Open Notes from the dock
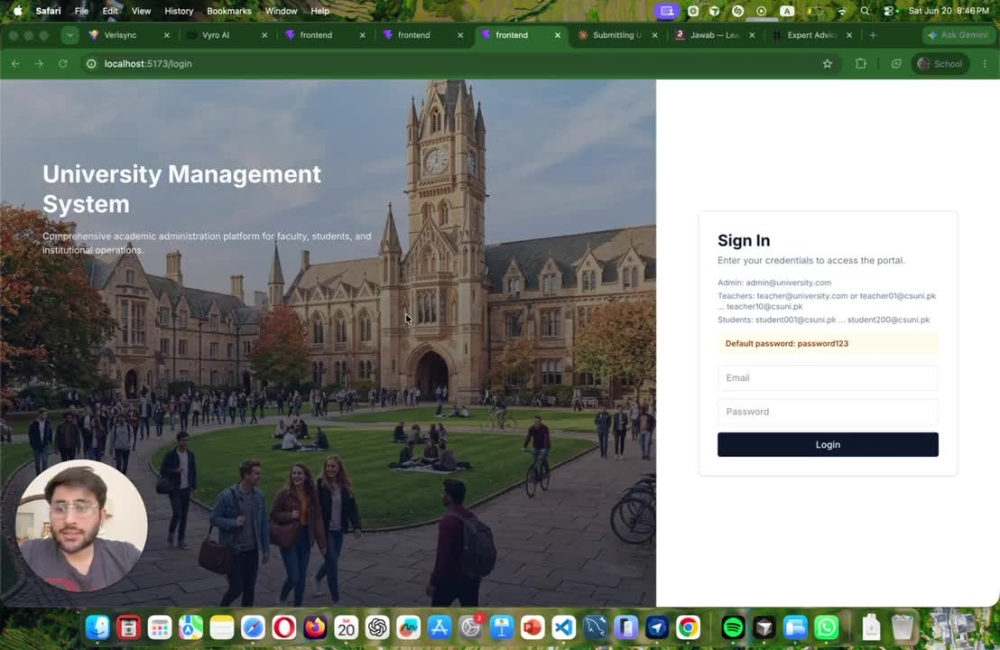This screenshot has width=1000, height=650. pyautogui.click(x=222, y=628)
